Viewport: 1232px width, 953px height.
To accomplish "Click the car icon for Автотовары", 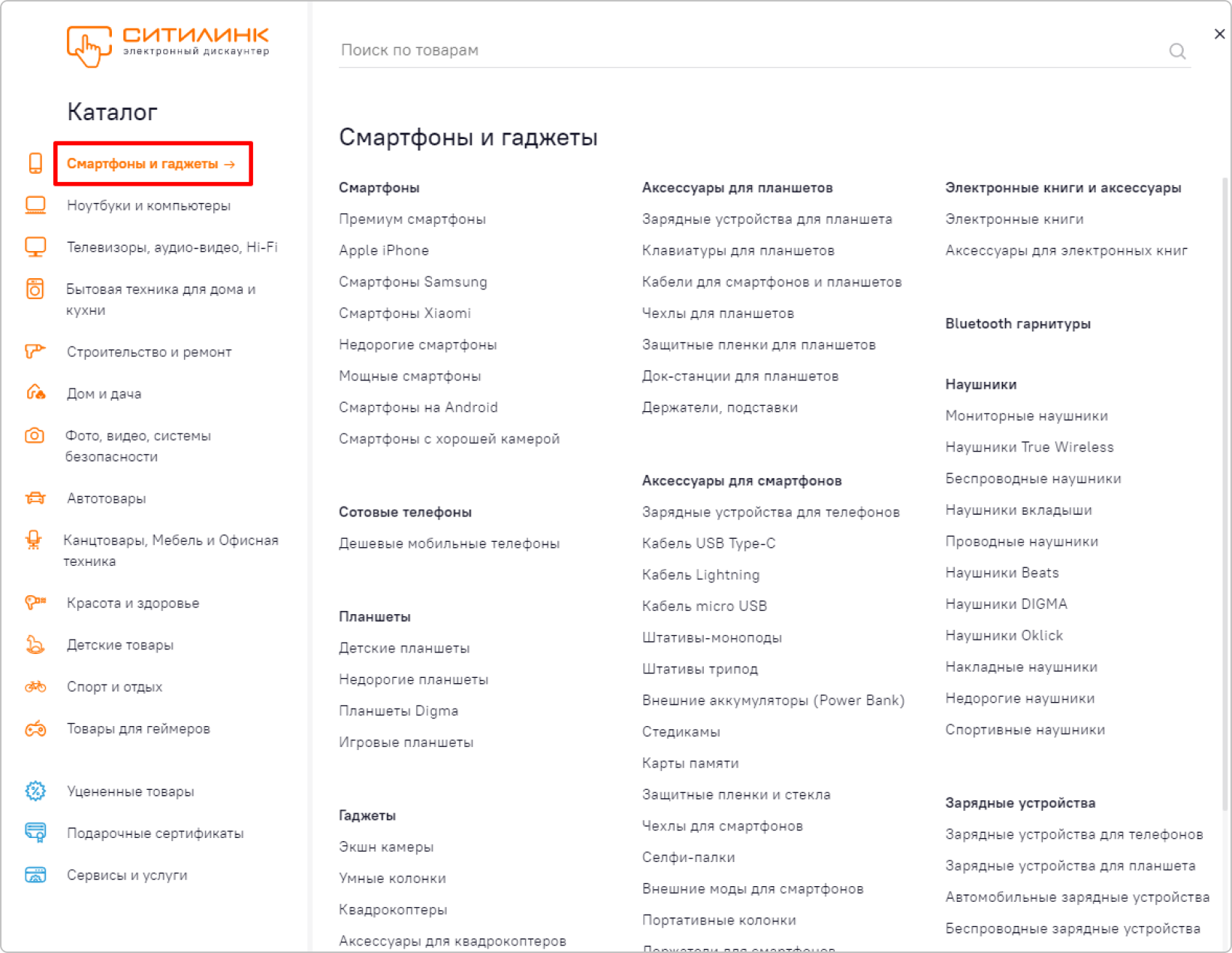I will pos(35,498).
